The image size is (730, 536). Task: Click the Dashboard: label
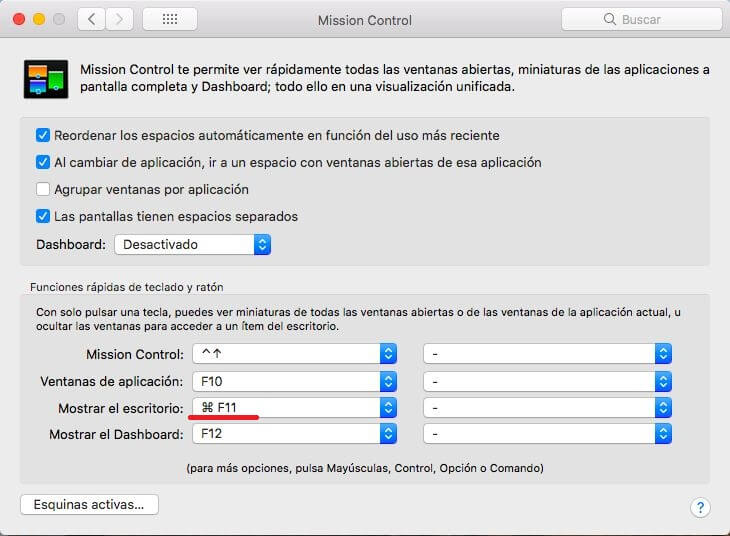pyautogui.click(x=71, y=244)
